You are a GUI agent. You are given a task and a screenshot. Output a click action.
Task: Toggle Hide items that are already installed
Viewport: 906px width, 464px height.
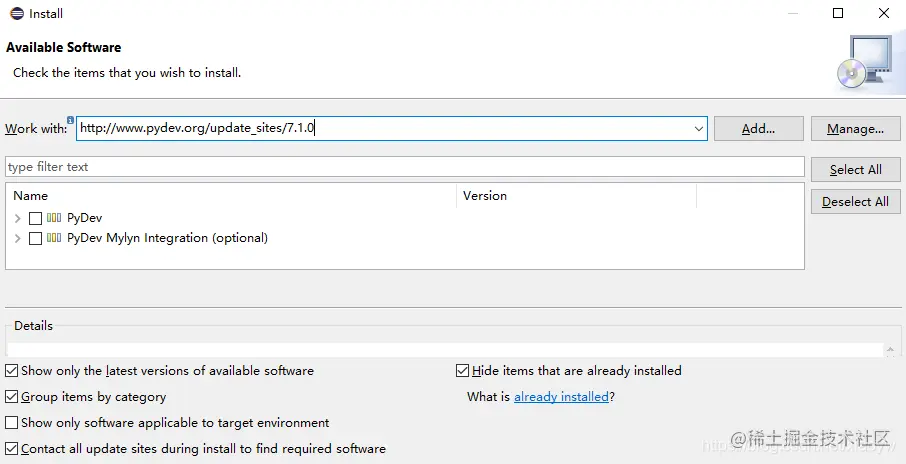462,370
